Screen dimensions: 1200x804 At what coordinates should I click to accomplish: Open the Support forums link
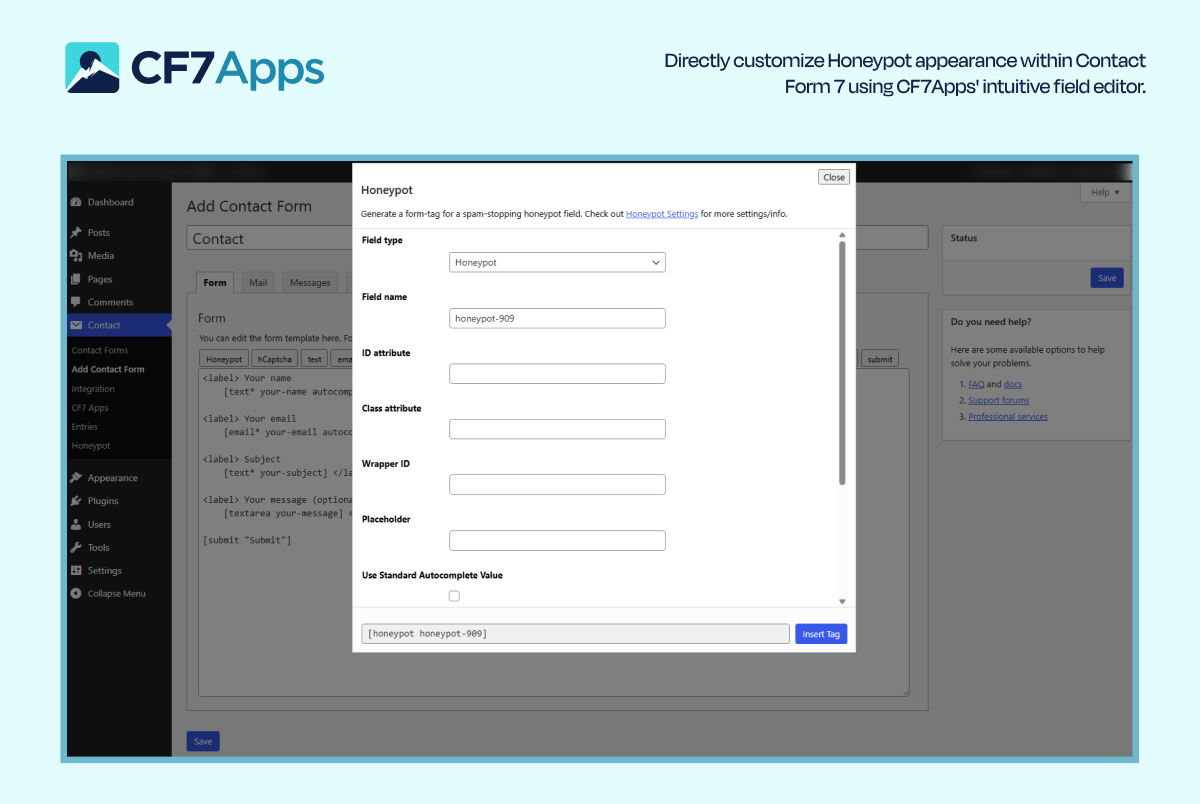pos(998,400)
